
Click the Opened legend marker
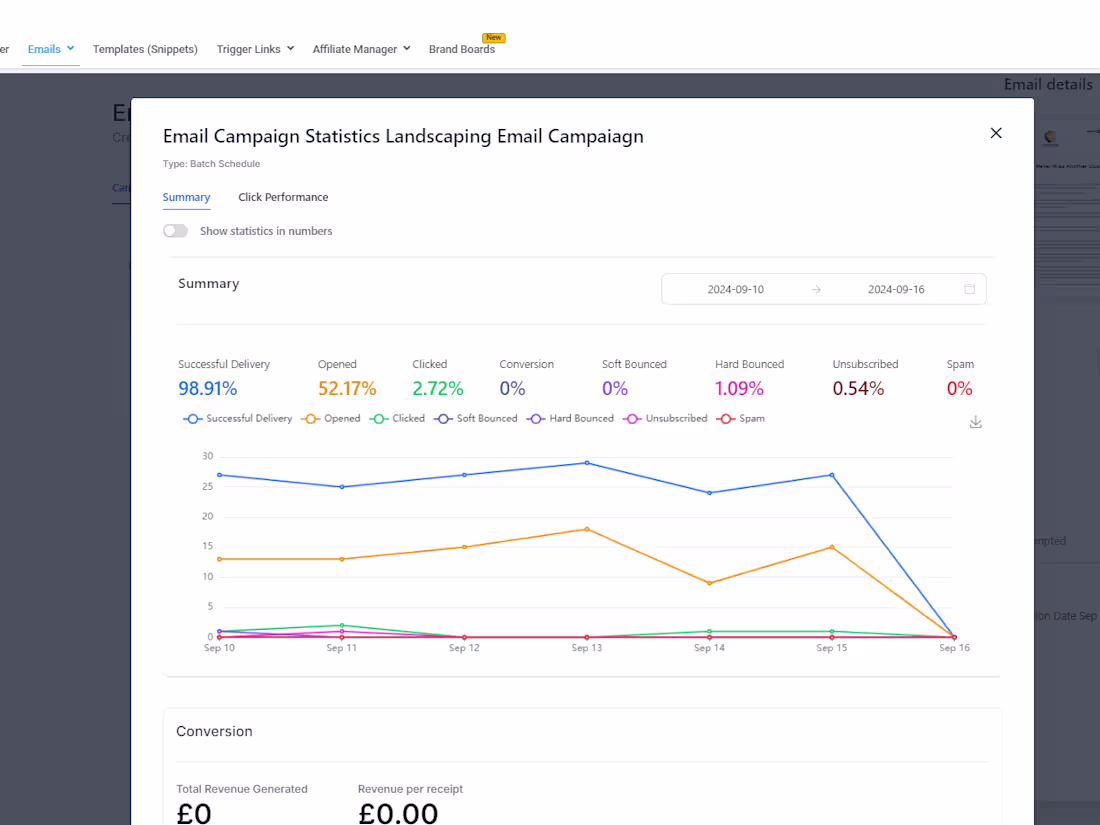(310, 418)
